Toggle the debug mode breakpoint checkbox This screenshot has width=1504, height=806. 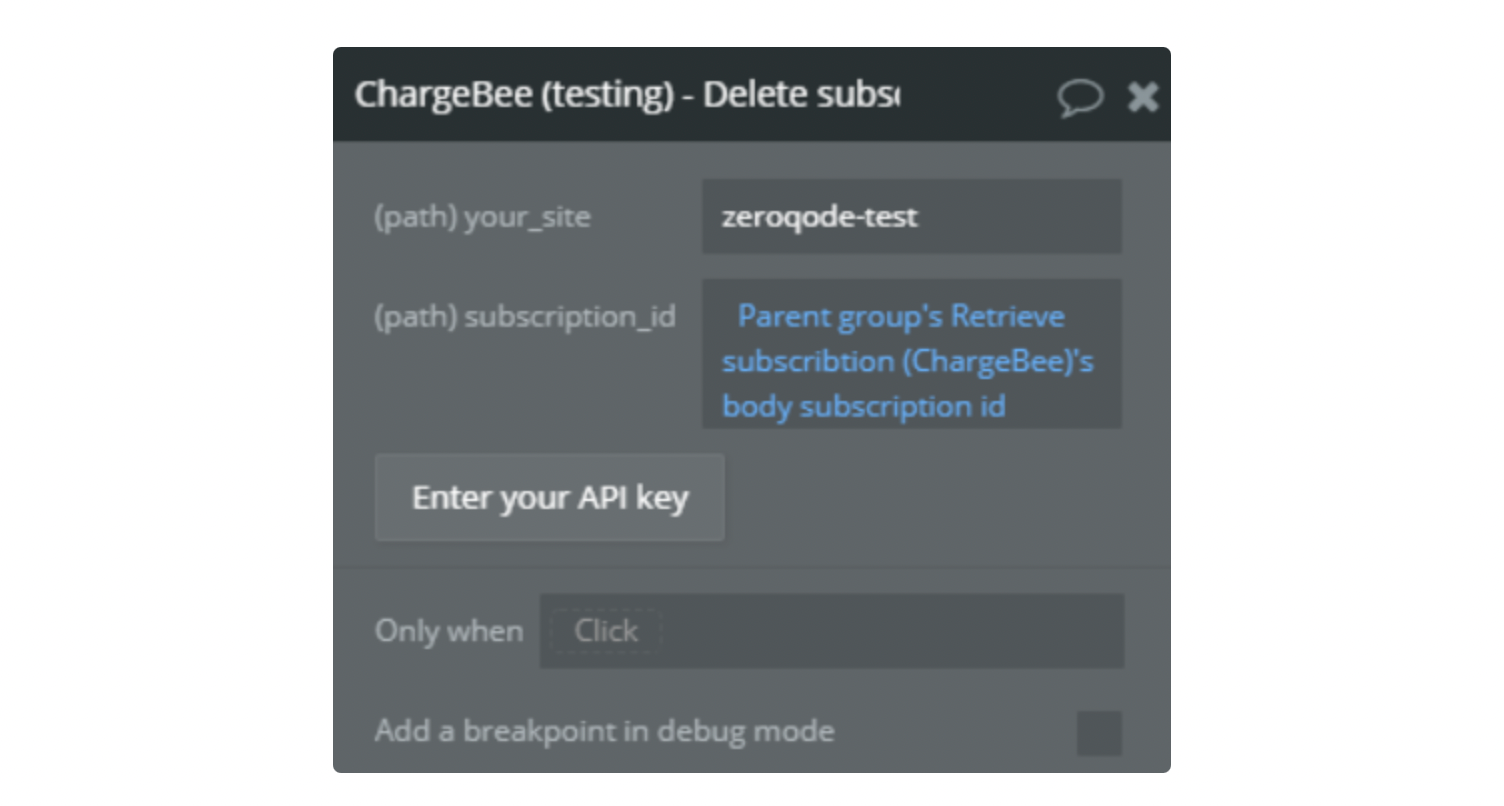coord(1099,733)
